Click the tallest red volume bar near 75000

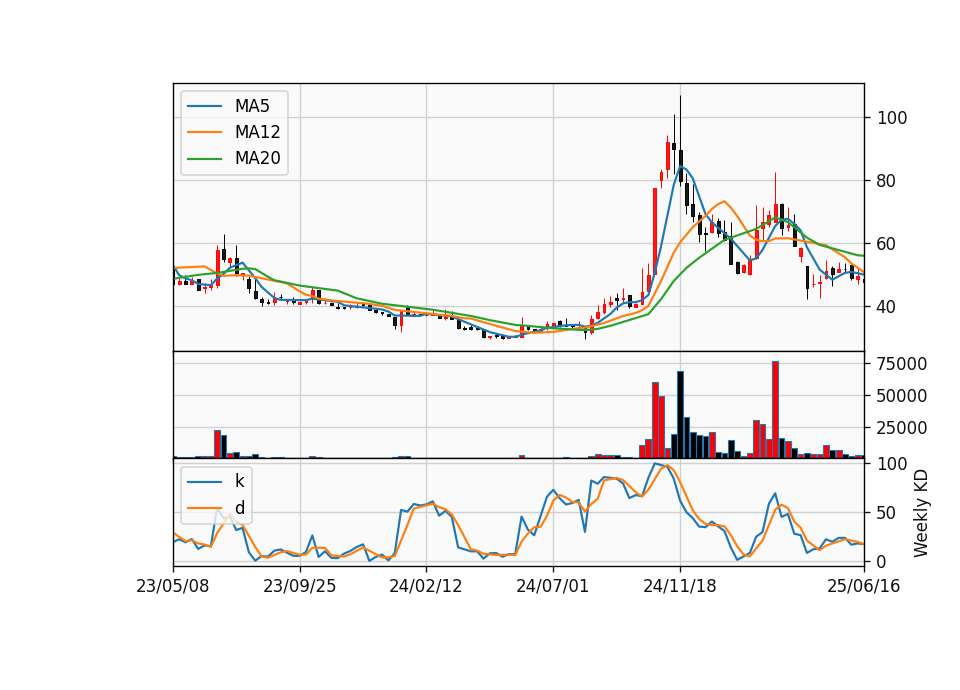775,410
